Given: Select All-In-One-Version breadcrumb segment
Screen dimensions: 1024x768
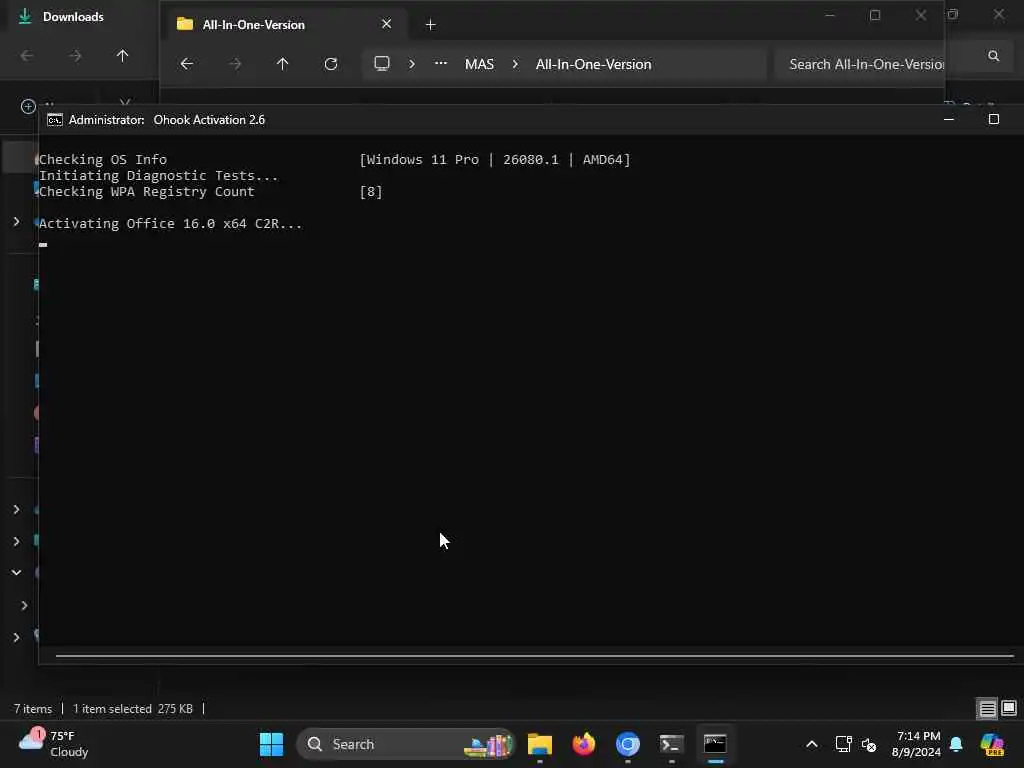Looking at the screenshot, I should (x=594, y=64).
